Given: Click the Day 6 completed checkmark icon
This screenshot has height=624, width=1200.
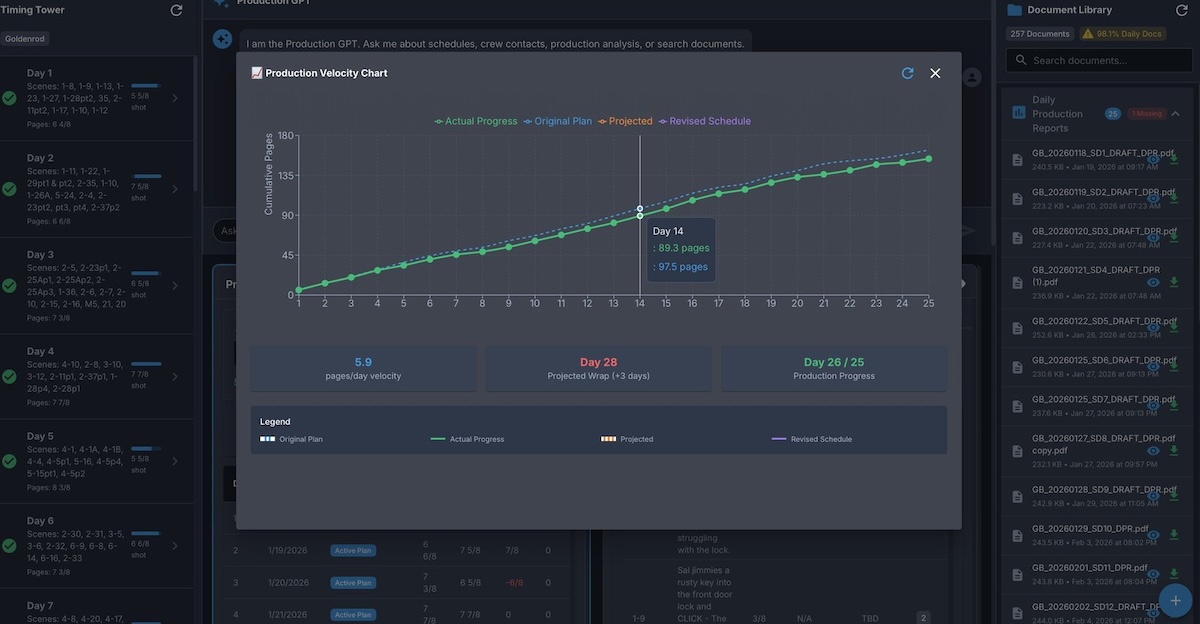Looking at the screenshot, I should coord(9,546).
